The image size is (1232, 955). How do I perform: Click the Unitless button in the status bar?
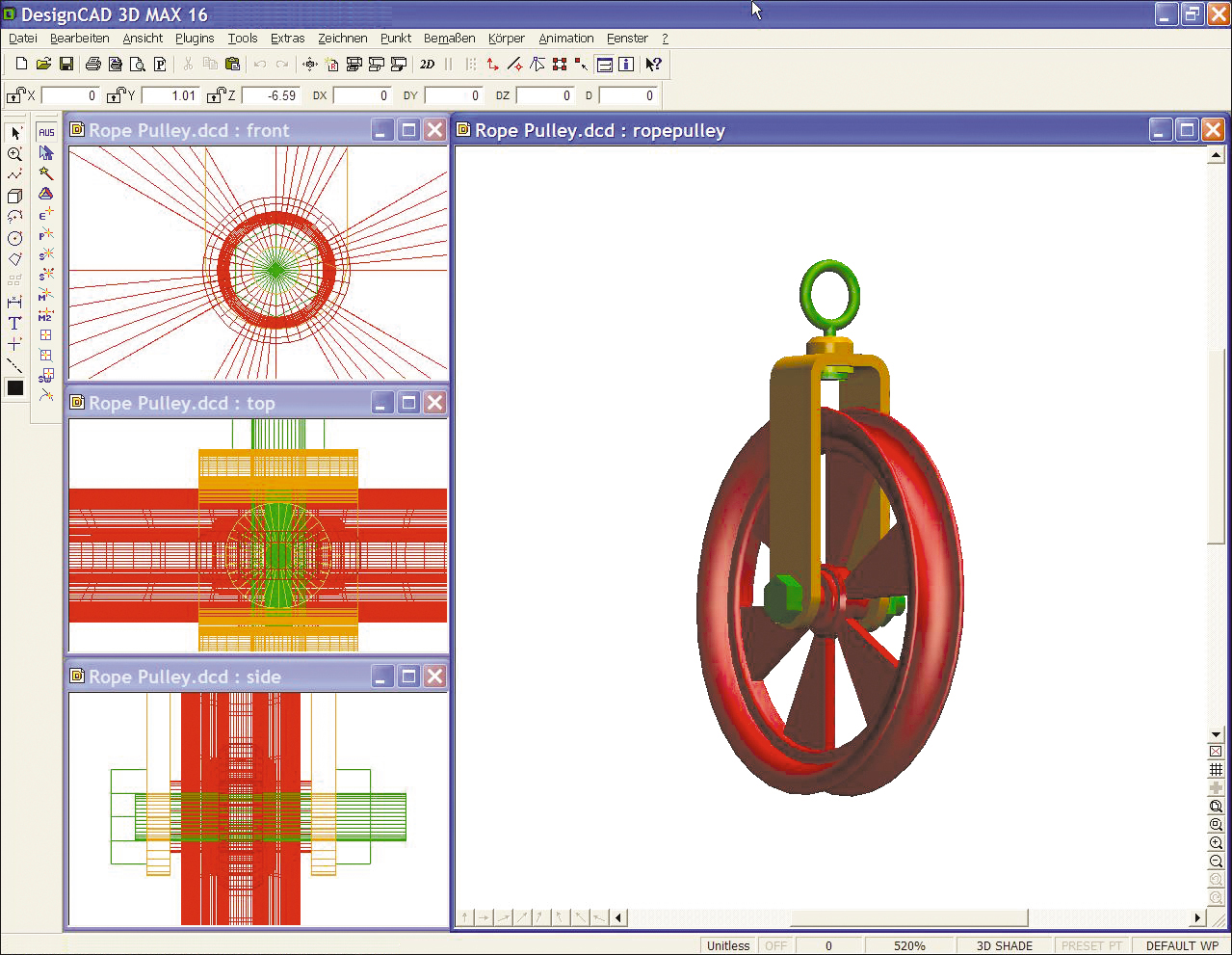[727, 945]
